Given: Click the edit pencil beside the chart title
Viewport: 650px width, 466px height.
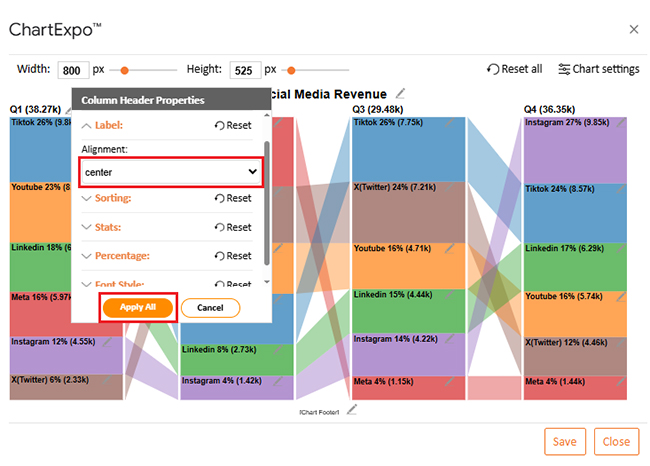Looking at the screenshot, I should coord(401,93).
